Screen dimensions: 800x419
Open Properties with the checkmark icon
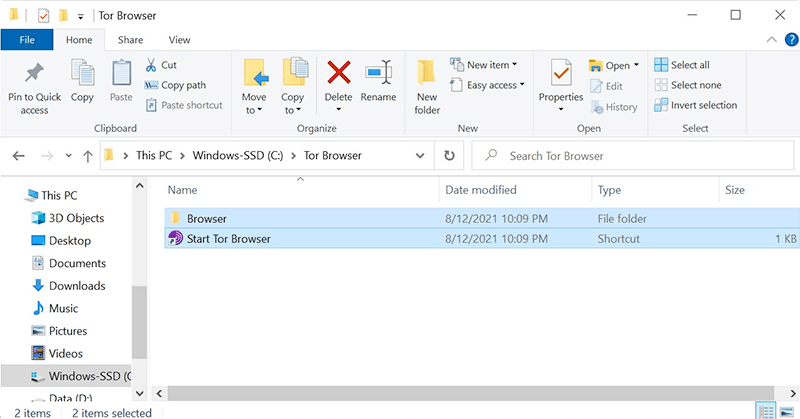(561, 74)
